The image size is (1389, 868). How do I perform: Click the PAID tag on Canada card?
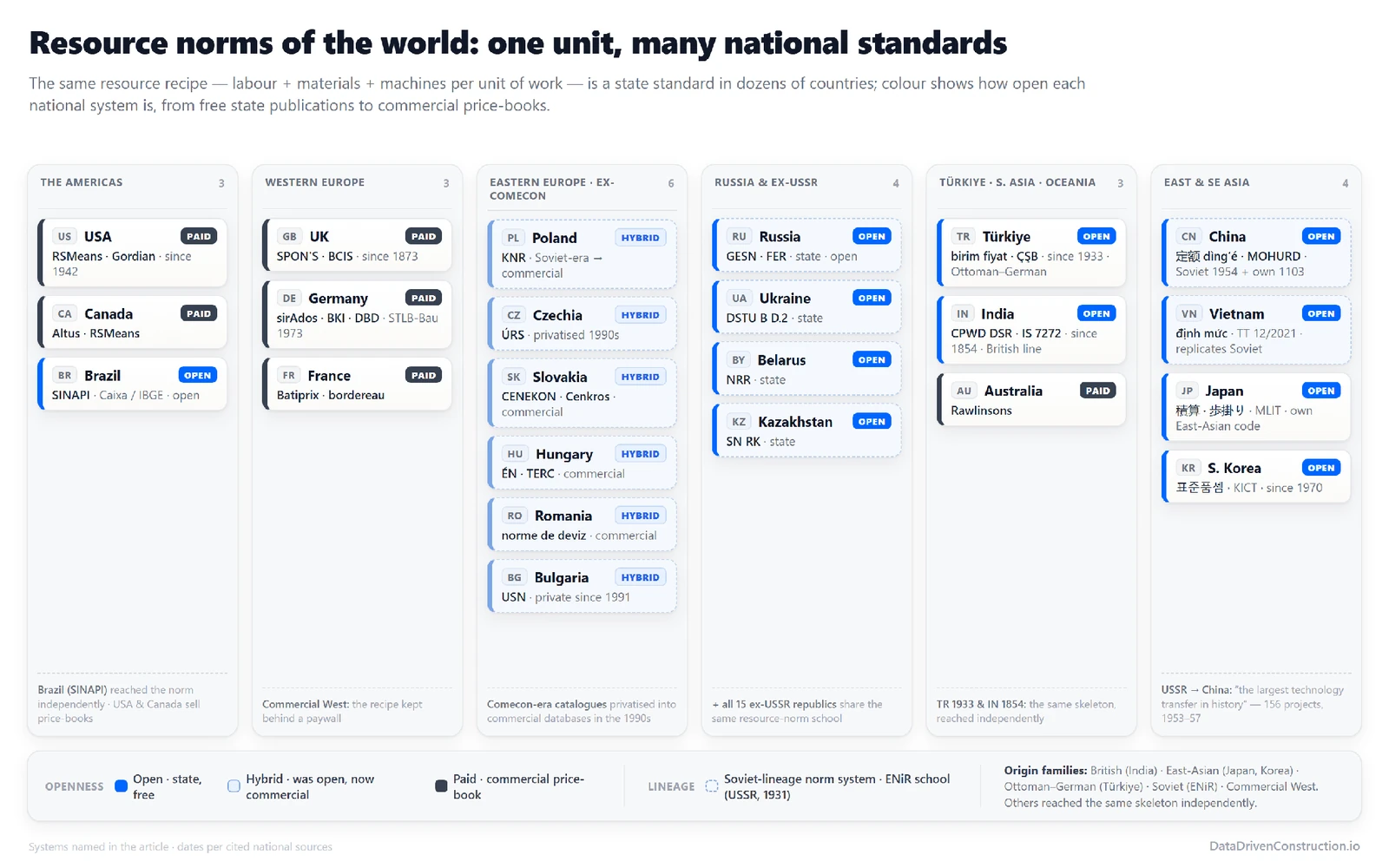point(199,313)
